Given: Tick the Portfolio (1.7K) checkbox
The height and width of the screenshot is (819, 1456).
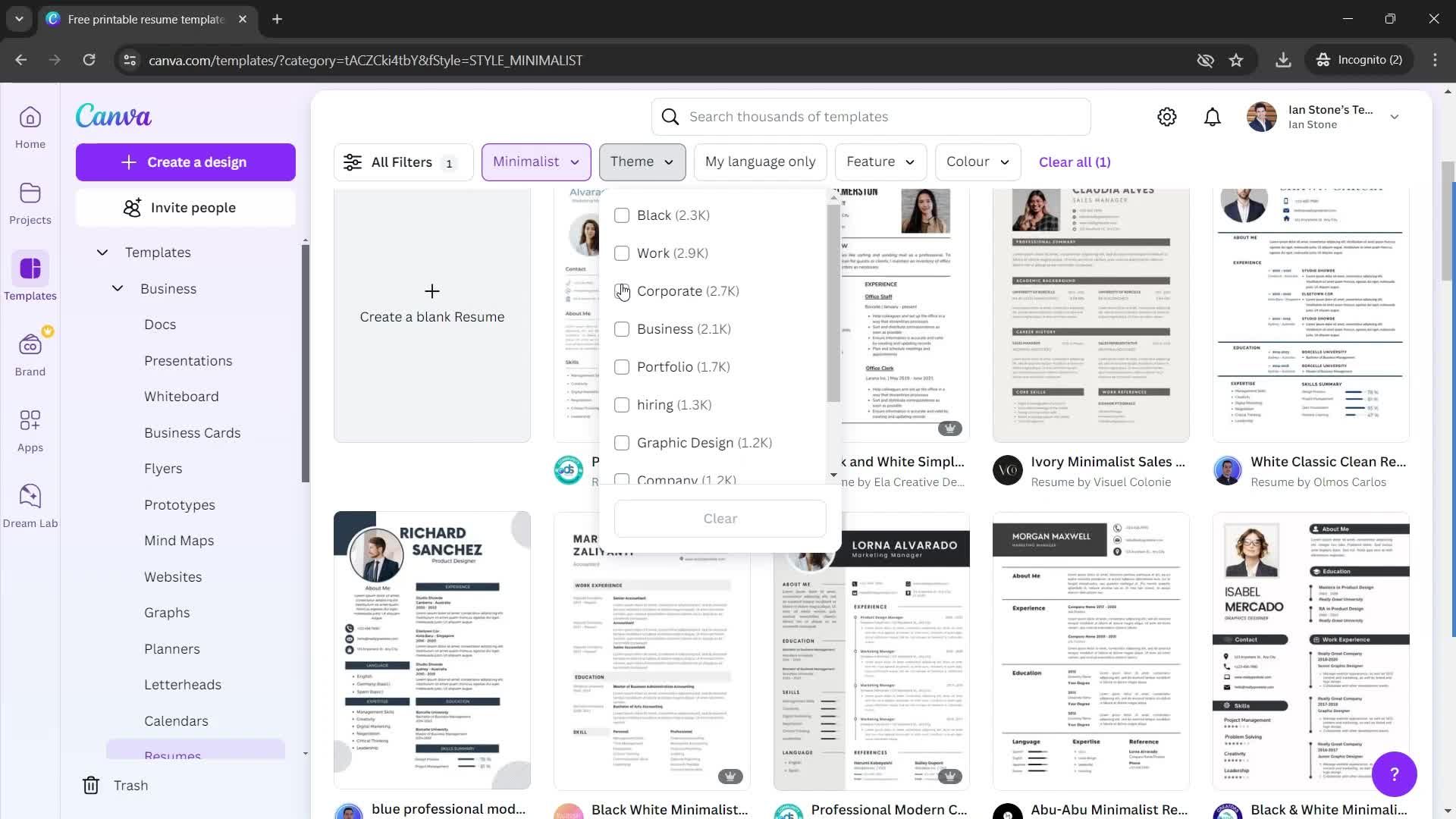Looking at the screenshot, I should coord(622,367).
